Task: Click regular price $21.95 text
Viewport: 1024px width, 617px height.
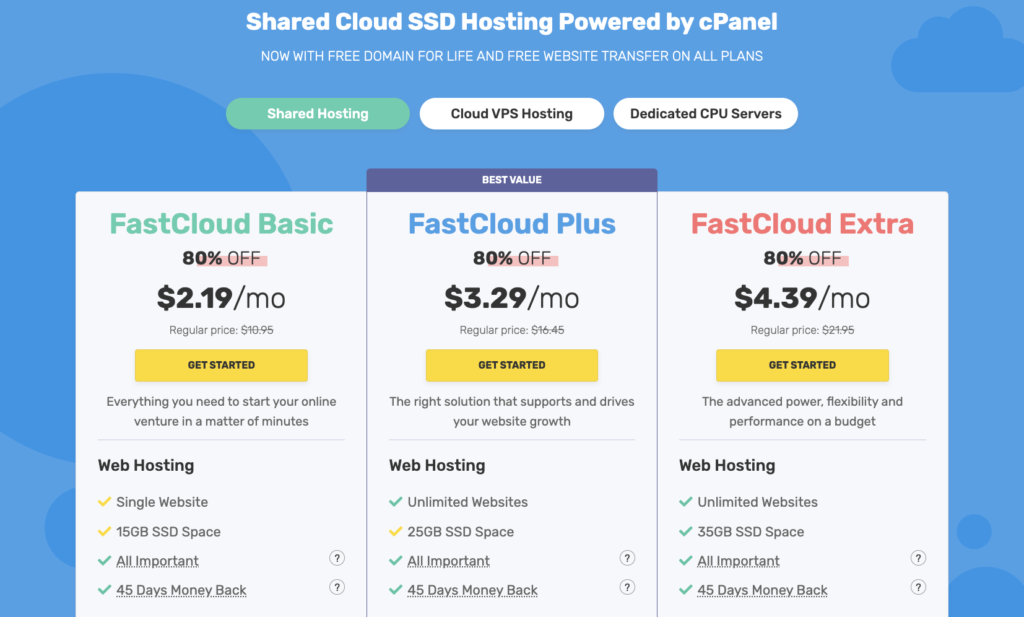Action: [803, 330]
